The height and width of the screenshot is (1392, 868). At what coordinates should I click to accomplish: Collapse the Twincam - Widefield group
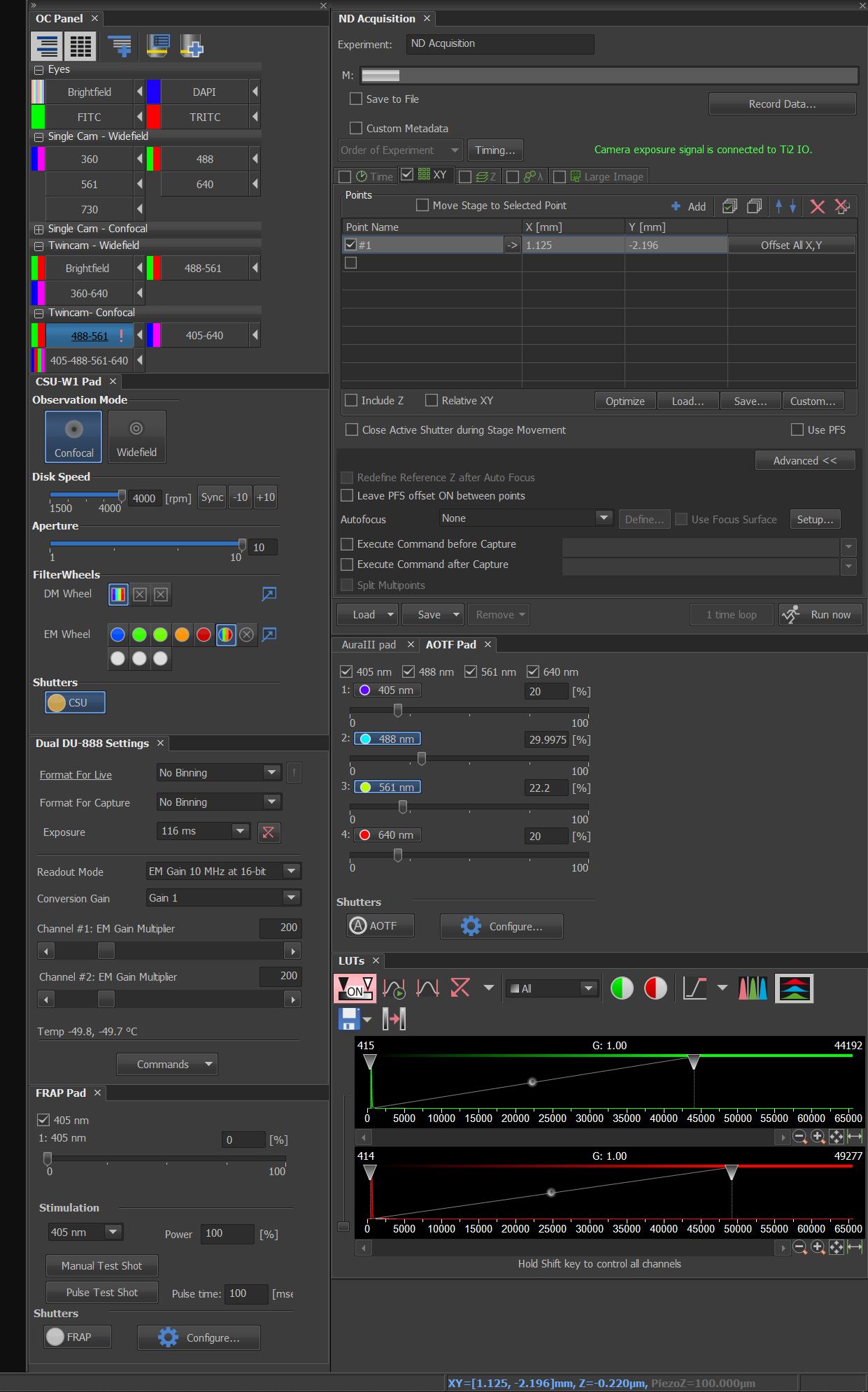tap(38, 246)
